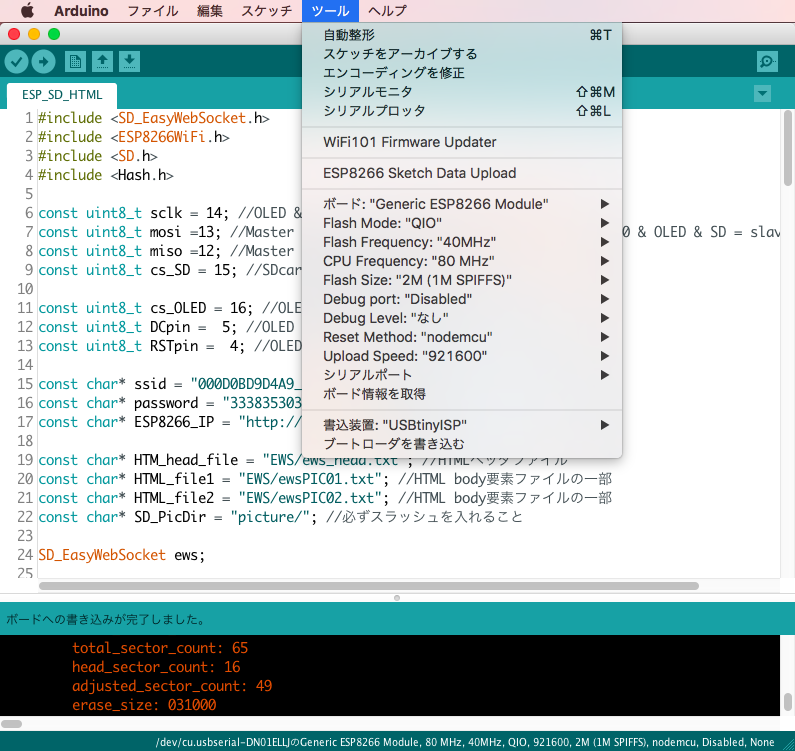Expand the 書込装置 USBtinyISP submenu
This screenshot has height=751, width=795.
point(462,425)
